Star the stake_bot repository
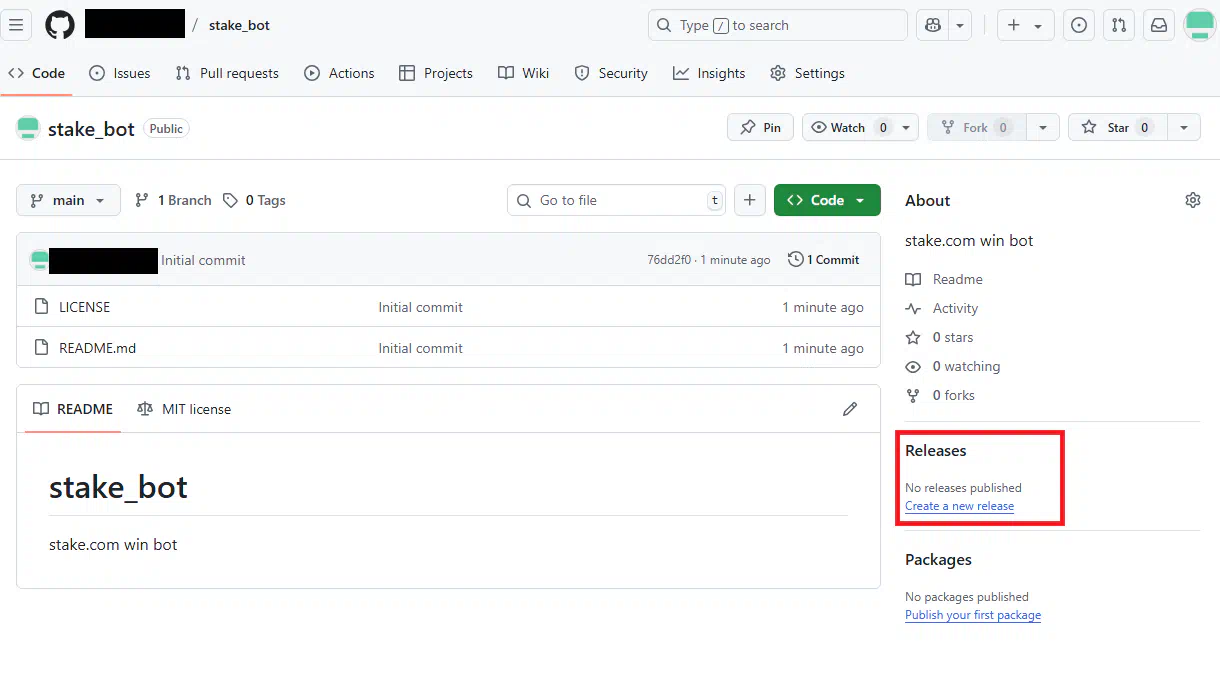Screen dimensions: 1220x681 (1118, 127)
